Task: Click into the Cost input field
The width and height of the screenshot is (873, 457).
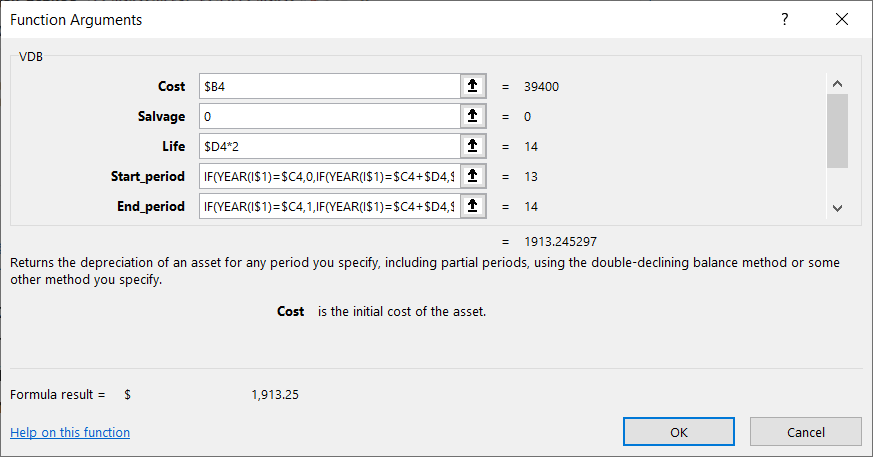Action: point(330,86)
